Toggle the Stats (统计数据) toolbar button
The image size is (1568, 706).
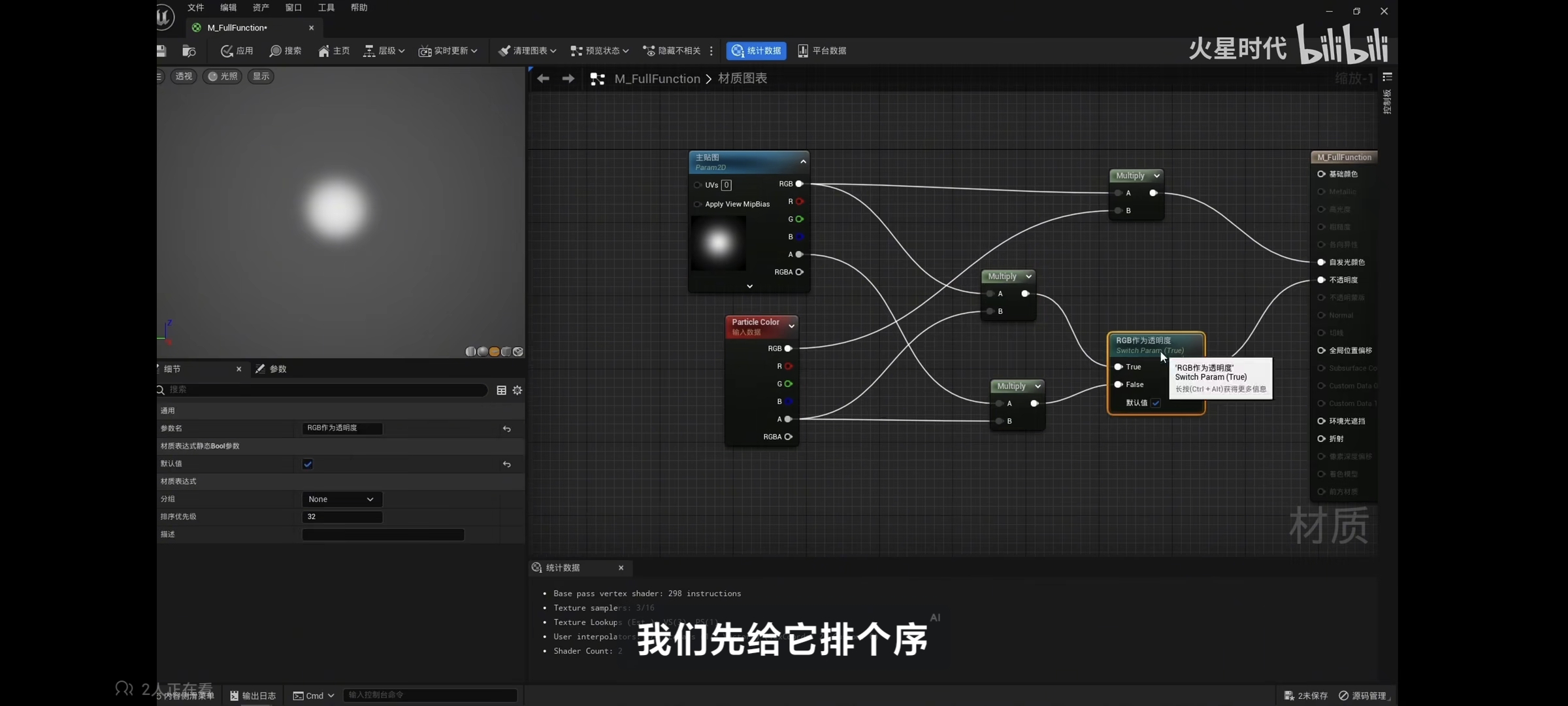(756, 51)
